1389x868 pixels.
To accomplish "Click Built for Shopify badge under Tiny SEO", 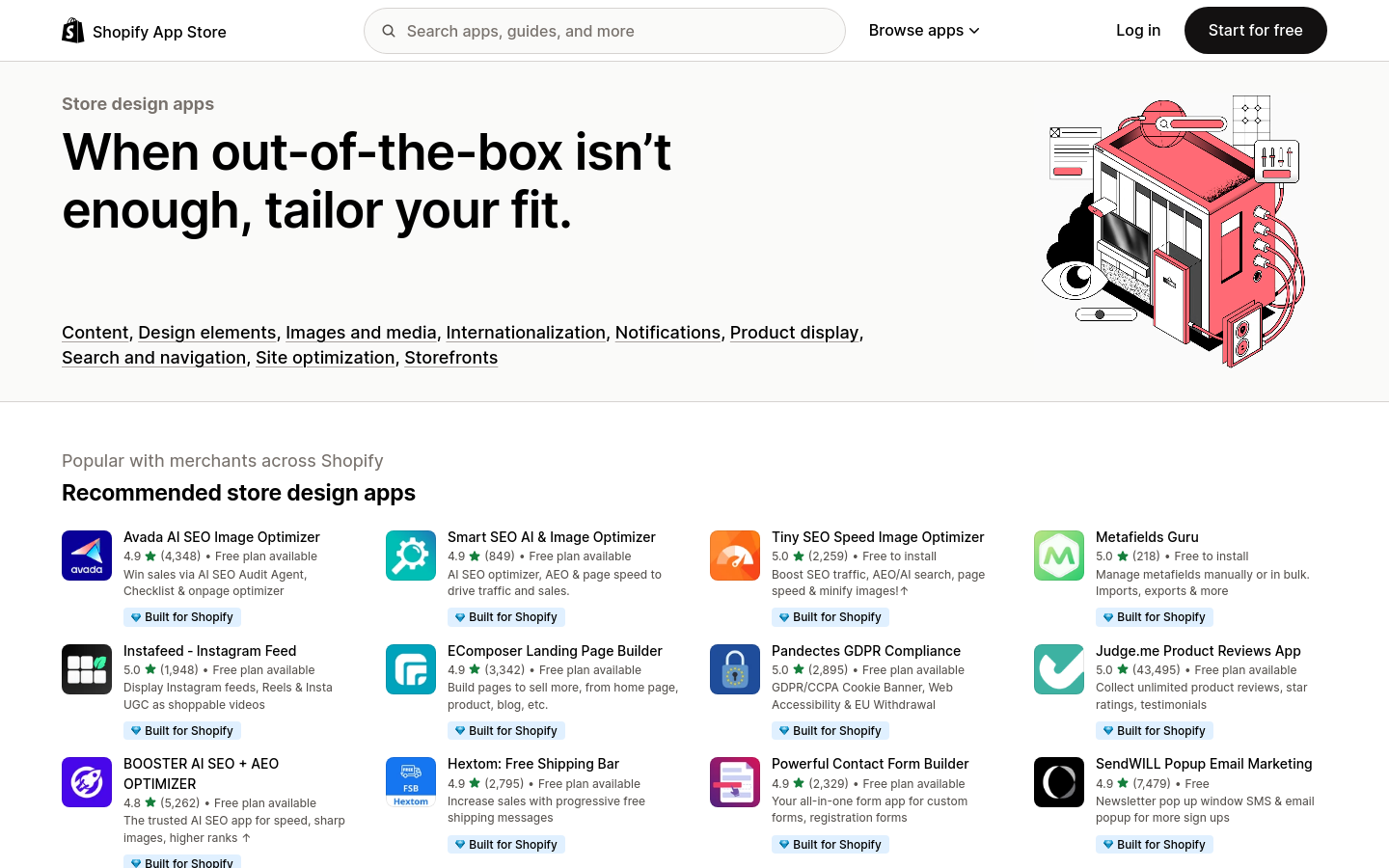I will [831, 617].
